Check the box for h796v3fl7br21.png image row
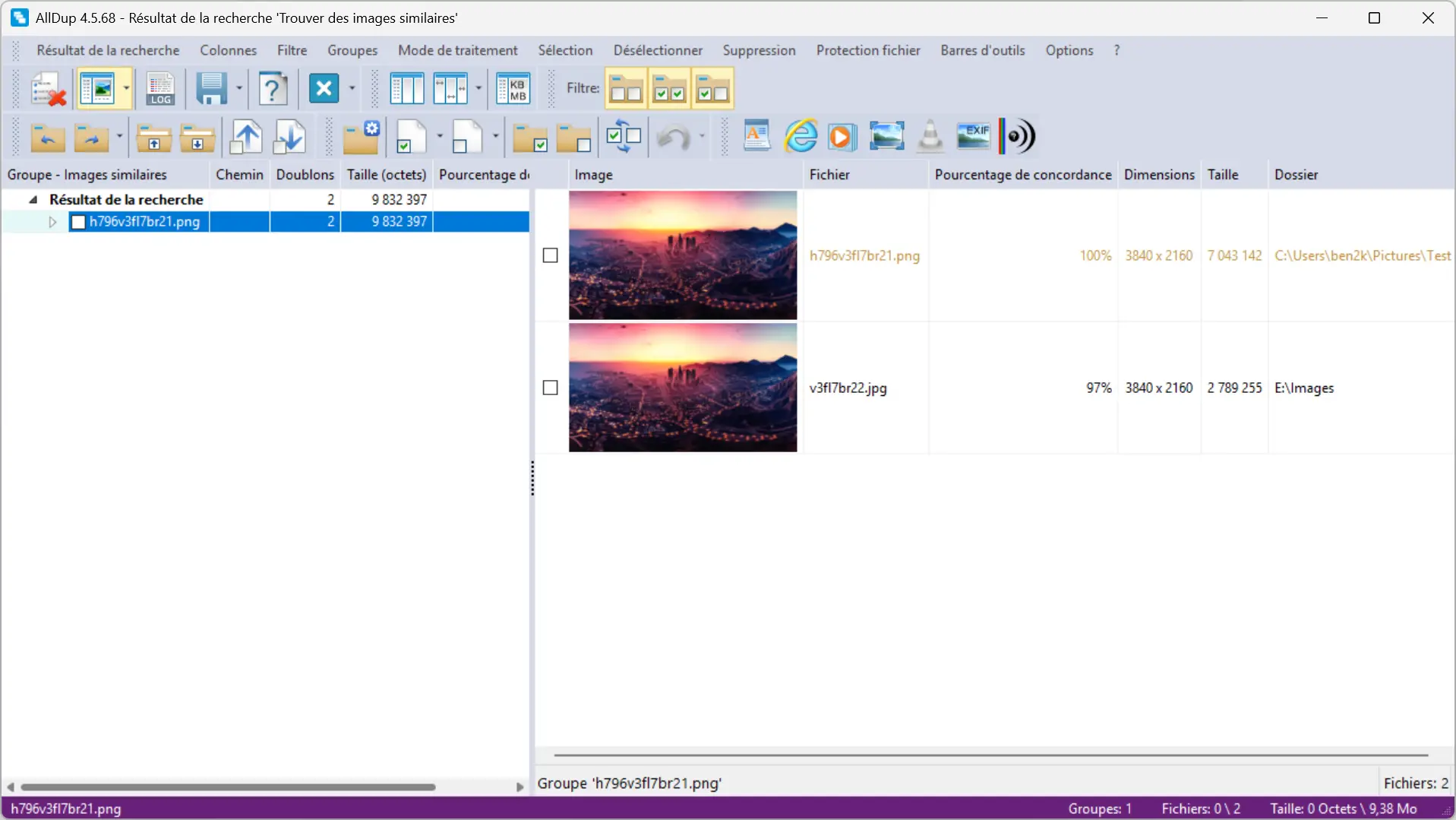The image size is (1456, 820). pos(551,255)
